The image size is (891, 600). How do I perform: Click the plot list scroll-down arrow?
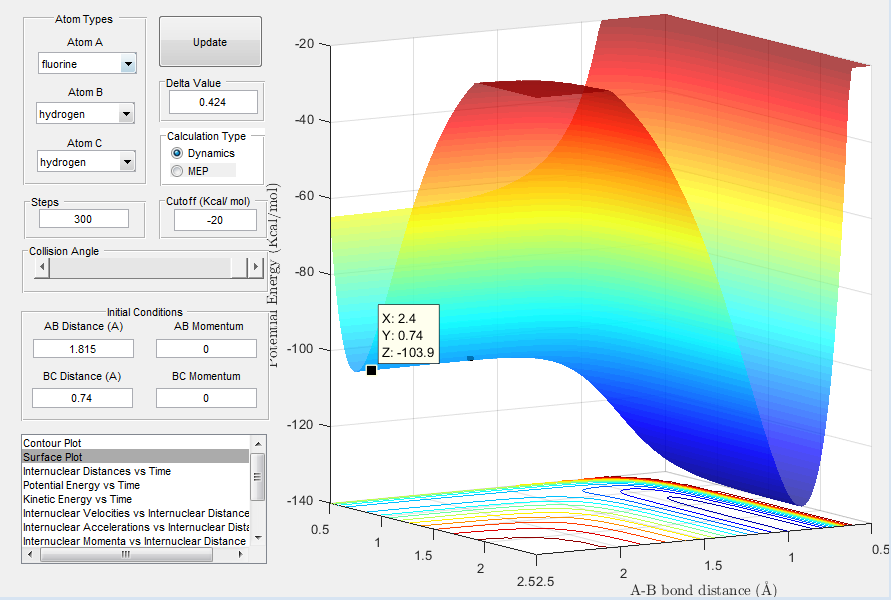point(258,538)
